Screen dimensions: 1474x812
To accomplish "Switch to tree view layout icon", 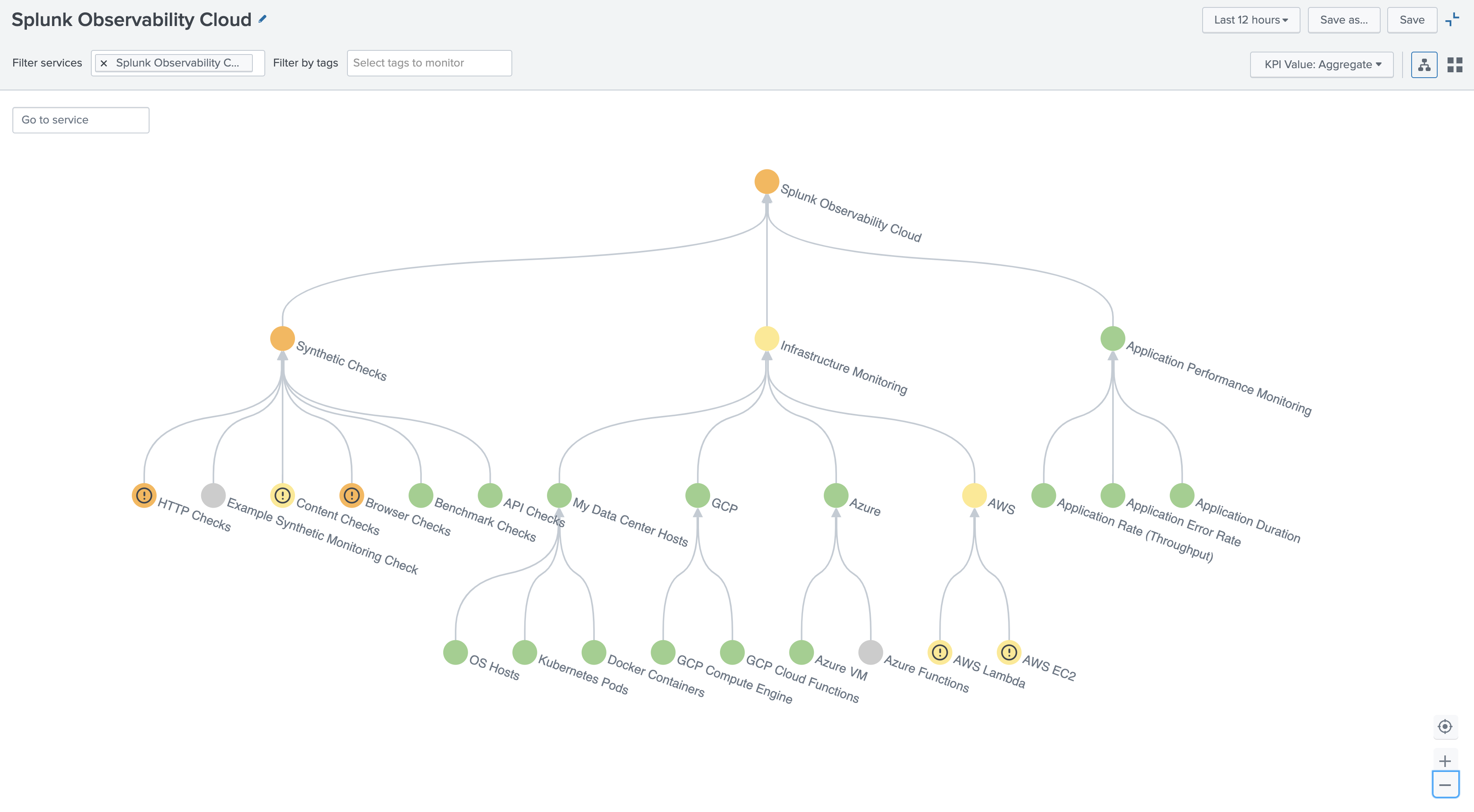I will [1424, 65].
